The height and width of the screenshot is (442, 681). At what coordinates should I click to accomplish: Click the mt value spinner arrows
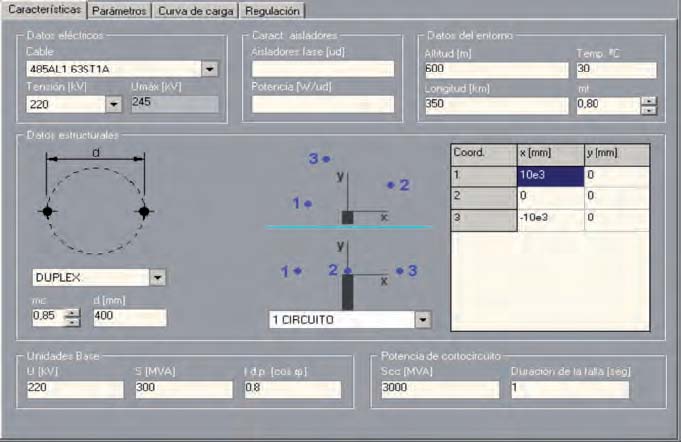coord(648,104)
